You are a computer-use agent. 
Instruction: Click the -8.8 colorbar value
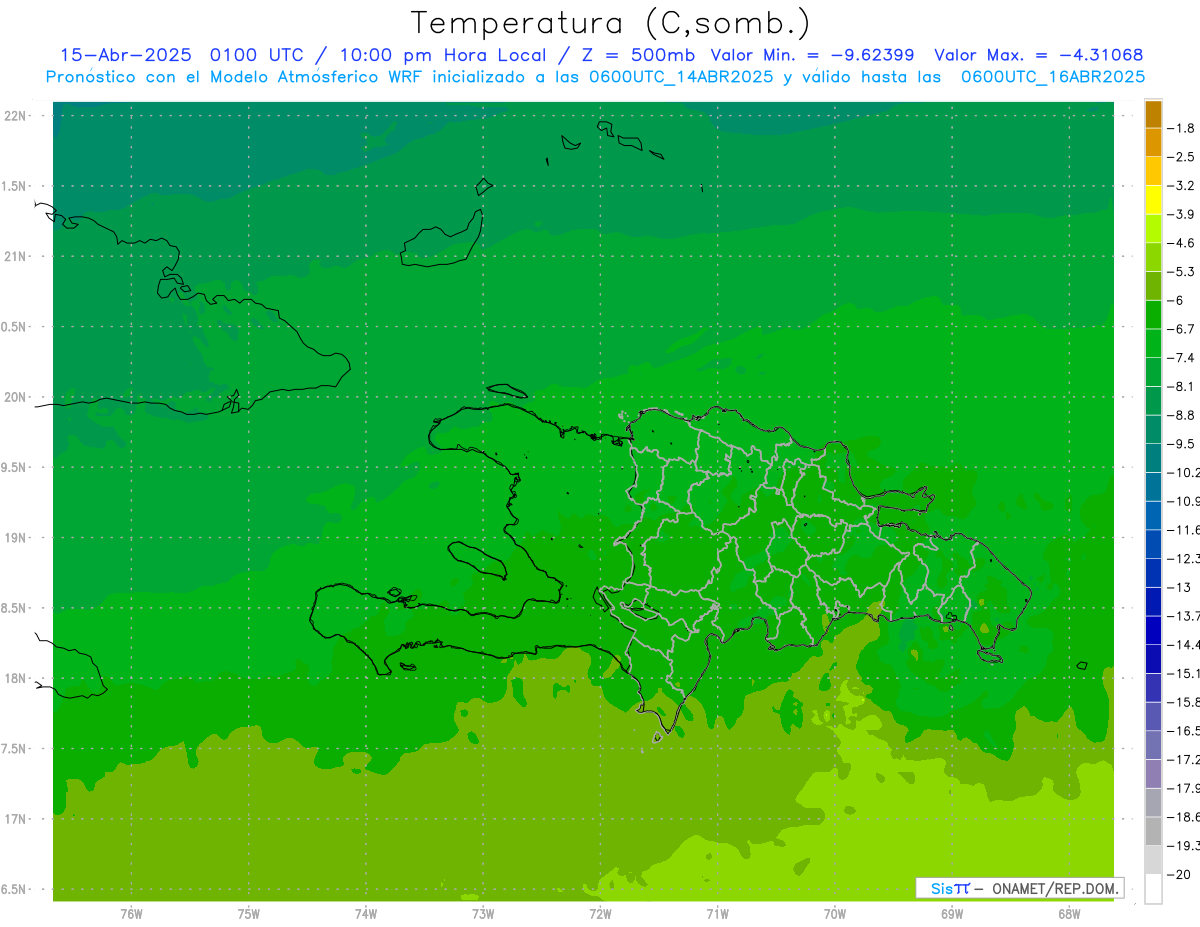coord(1183,415)
